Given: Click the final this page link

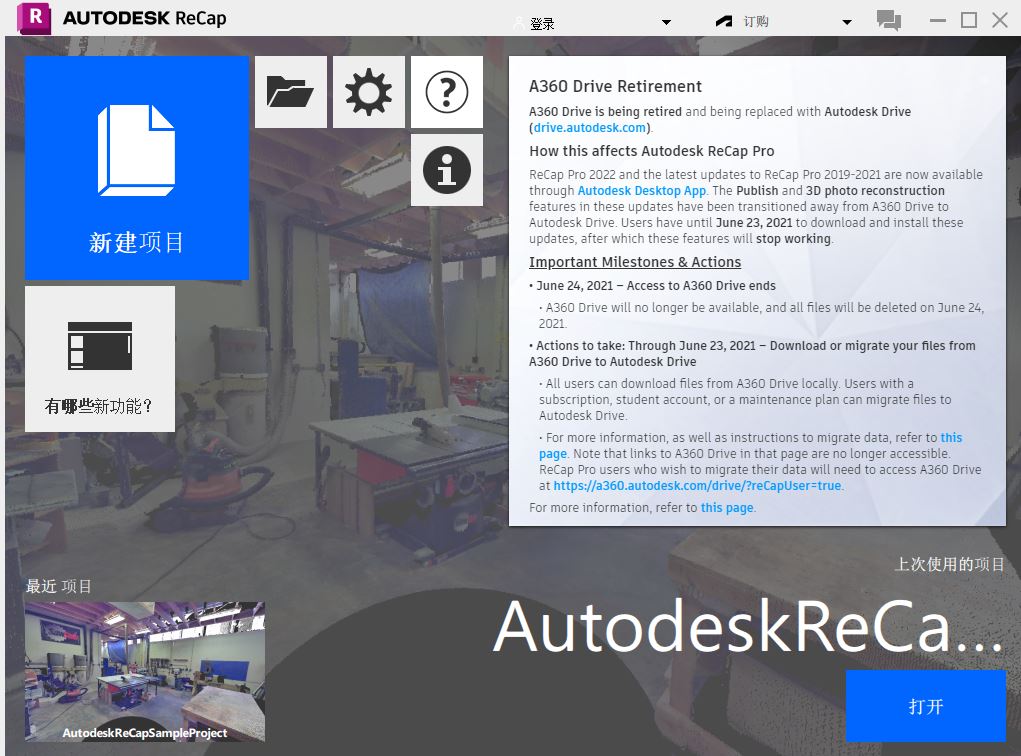Looking at the screenshot, I should 728,507.
